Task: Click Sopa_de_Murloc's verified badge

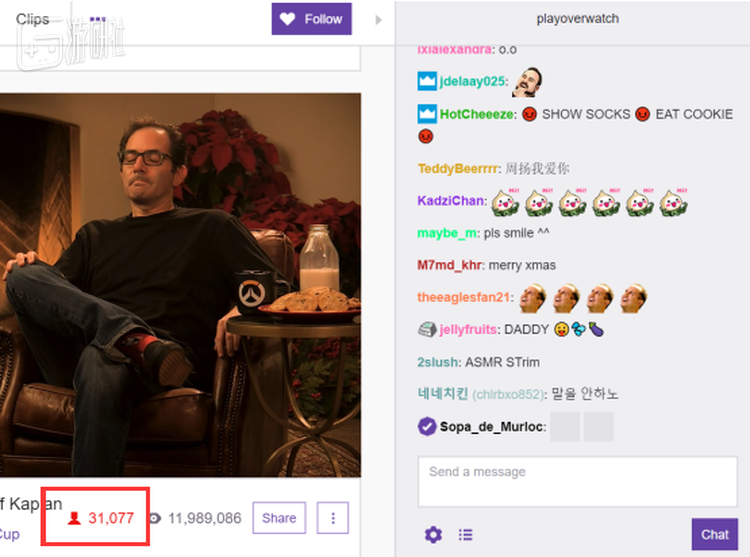Action: tap(427, 426)
